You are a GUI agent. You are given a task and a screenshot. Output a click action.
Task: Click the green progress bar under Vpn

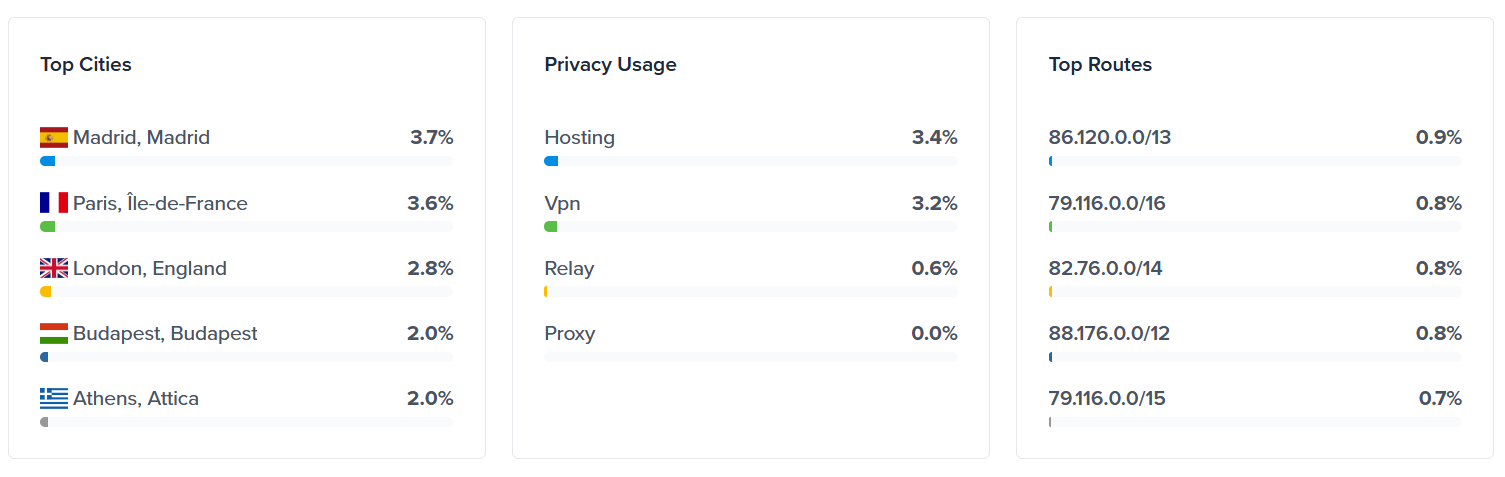(x=551, y=226)
